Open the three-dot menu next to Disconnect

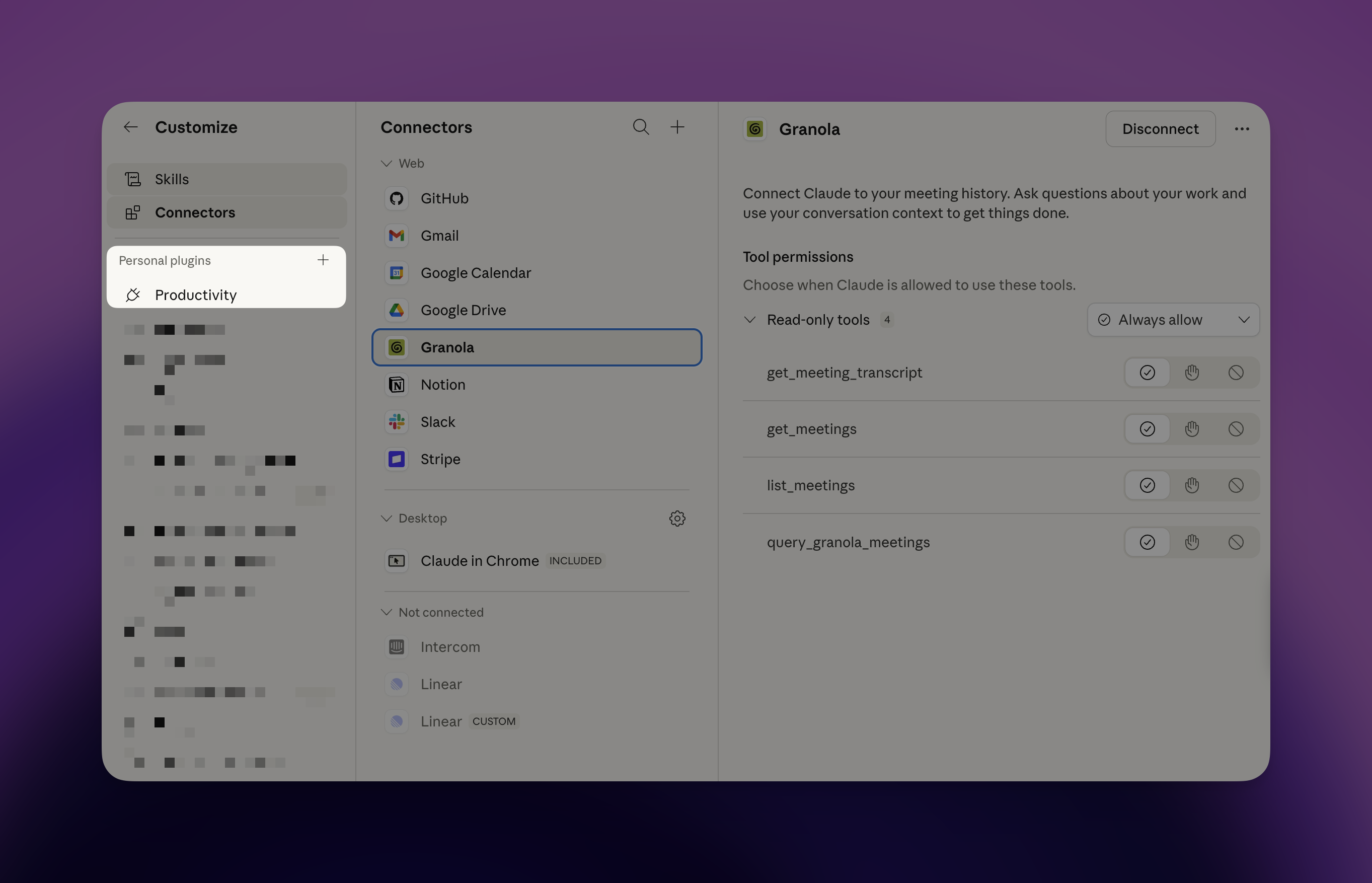tap(1241, 129)
